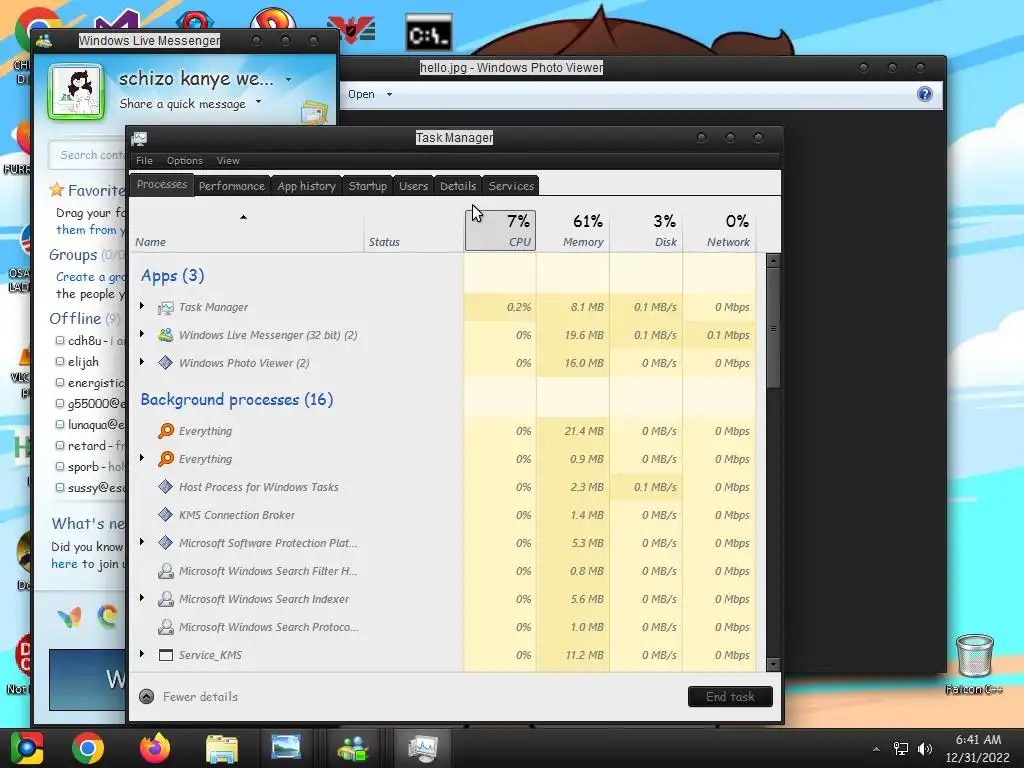Image resolution: width=1024 pixels, height=768 pixels.
Task: Click the Windows Photo Viewer process icon
Action: coord(166,362)
